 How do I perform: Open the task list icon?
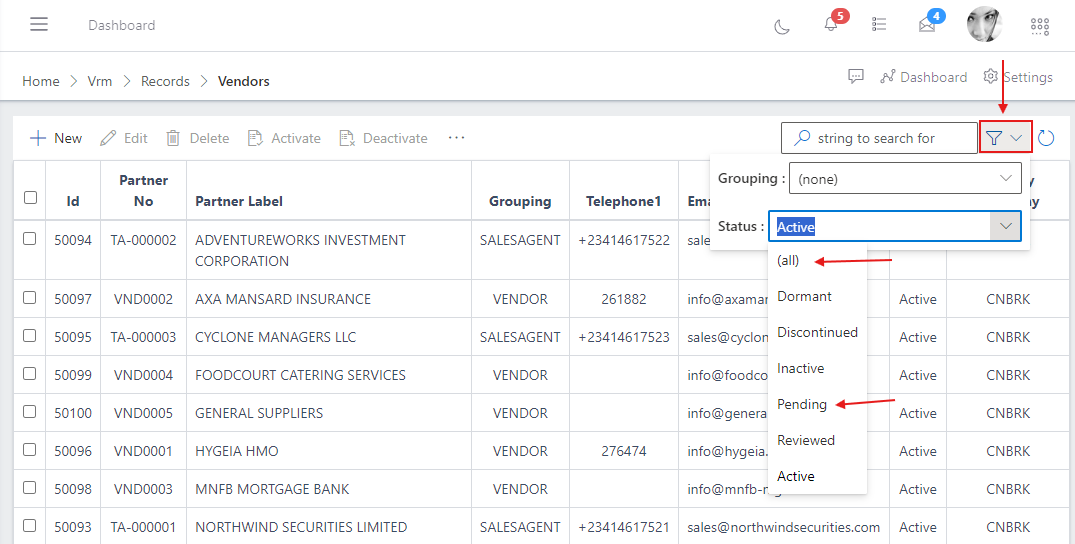[x=879, y=25]
